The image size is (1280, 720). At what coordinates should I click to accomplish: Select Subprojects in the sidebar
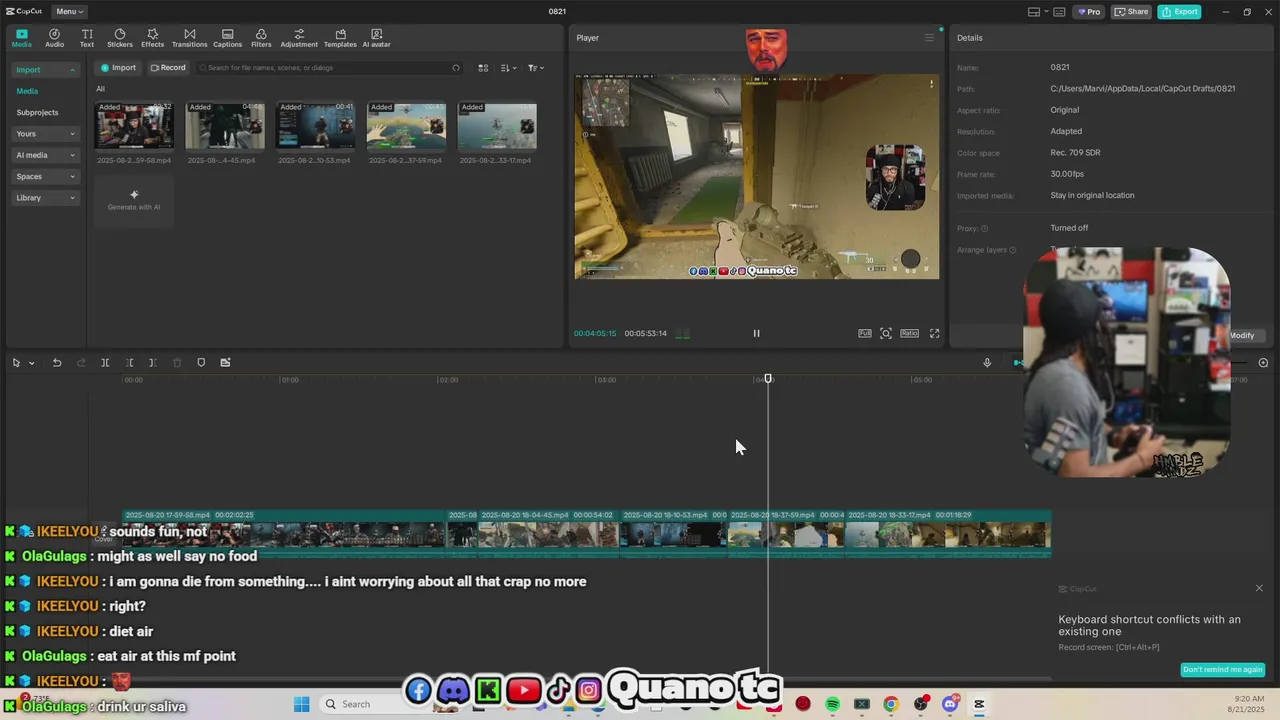[x=37, y=113]
